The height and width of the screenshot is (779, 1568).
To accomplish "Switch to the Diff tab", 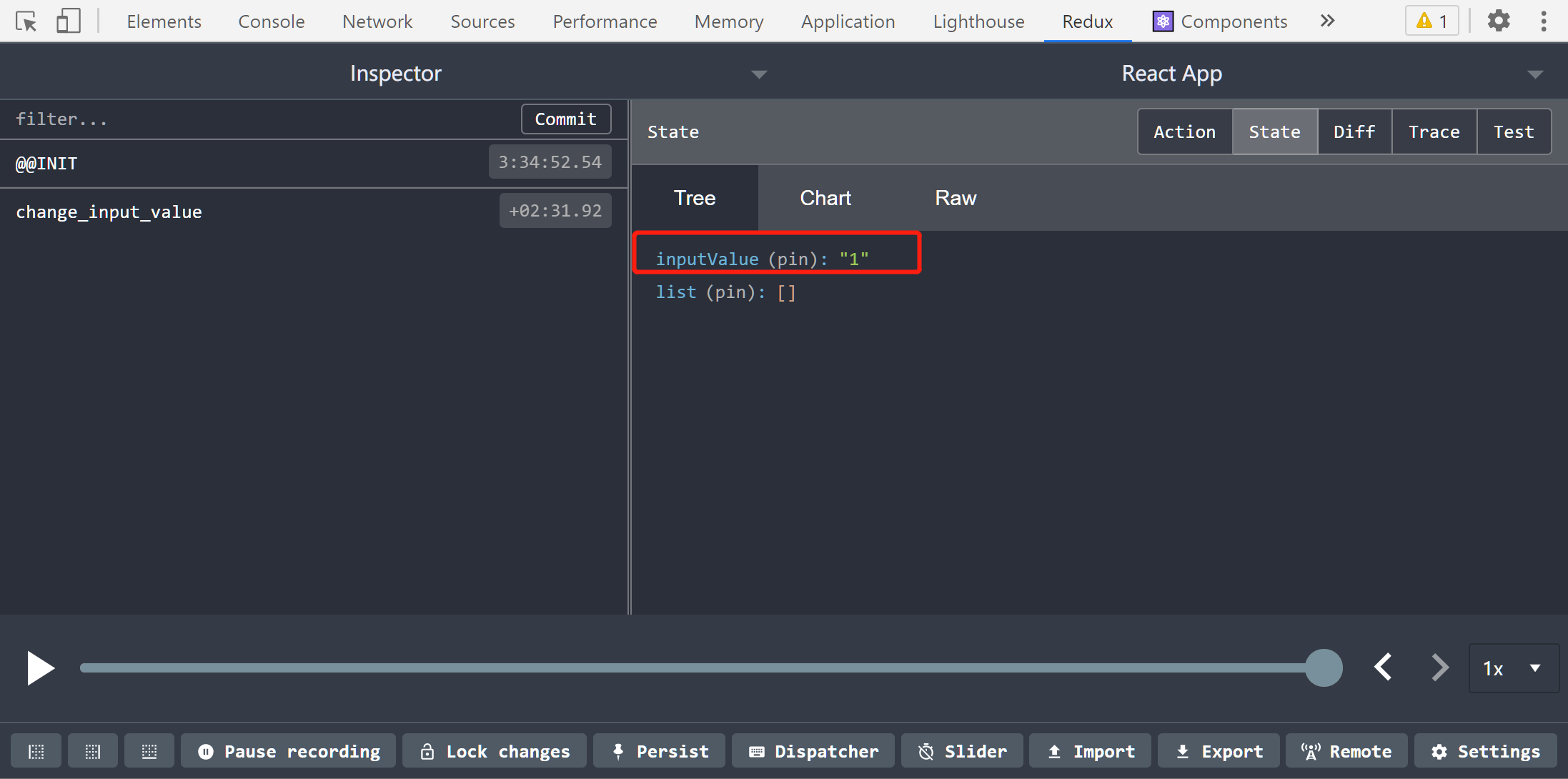I will pos(1354,132).
